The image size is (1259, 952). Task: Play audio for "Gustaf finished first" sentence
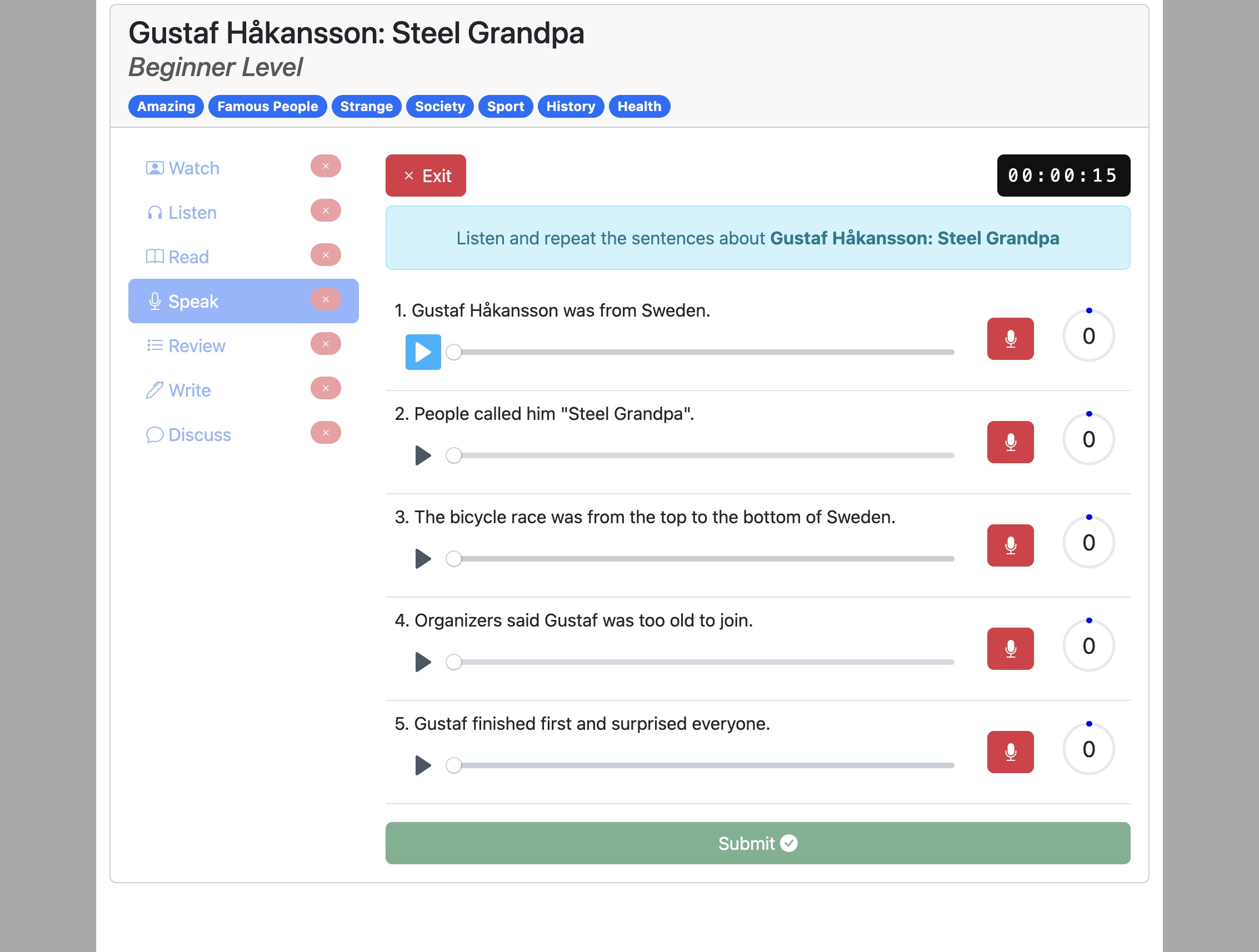[x=423, y=765]
